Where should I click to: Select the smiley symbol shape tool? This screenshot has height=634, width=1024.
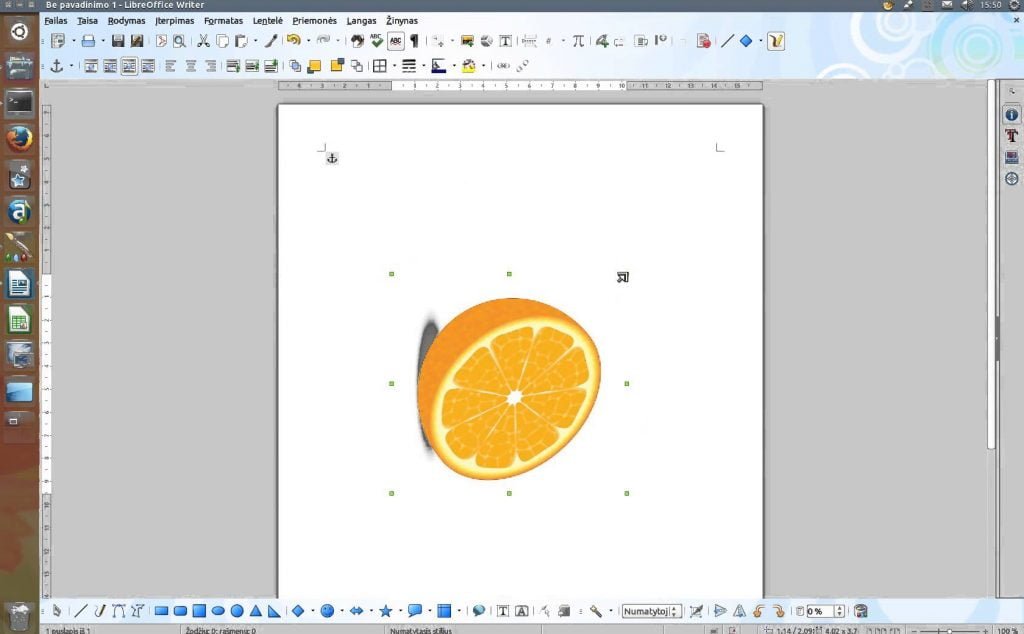click(x=327, y=611)
